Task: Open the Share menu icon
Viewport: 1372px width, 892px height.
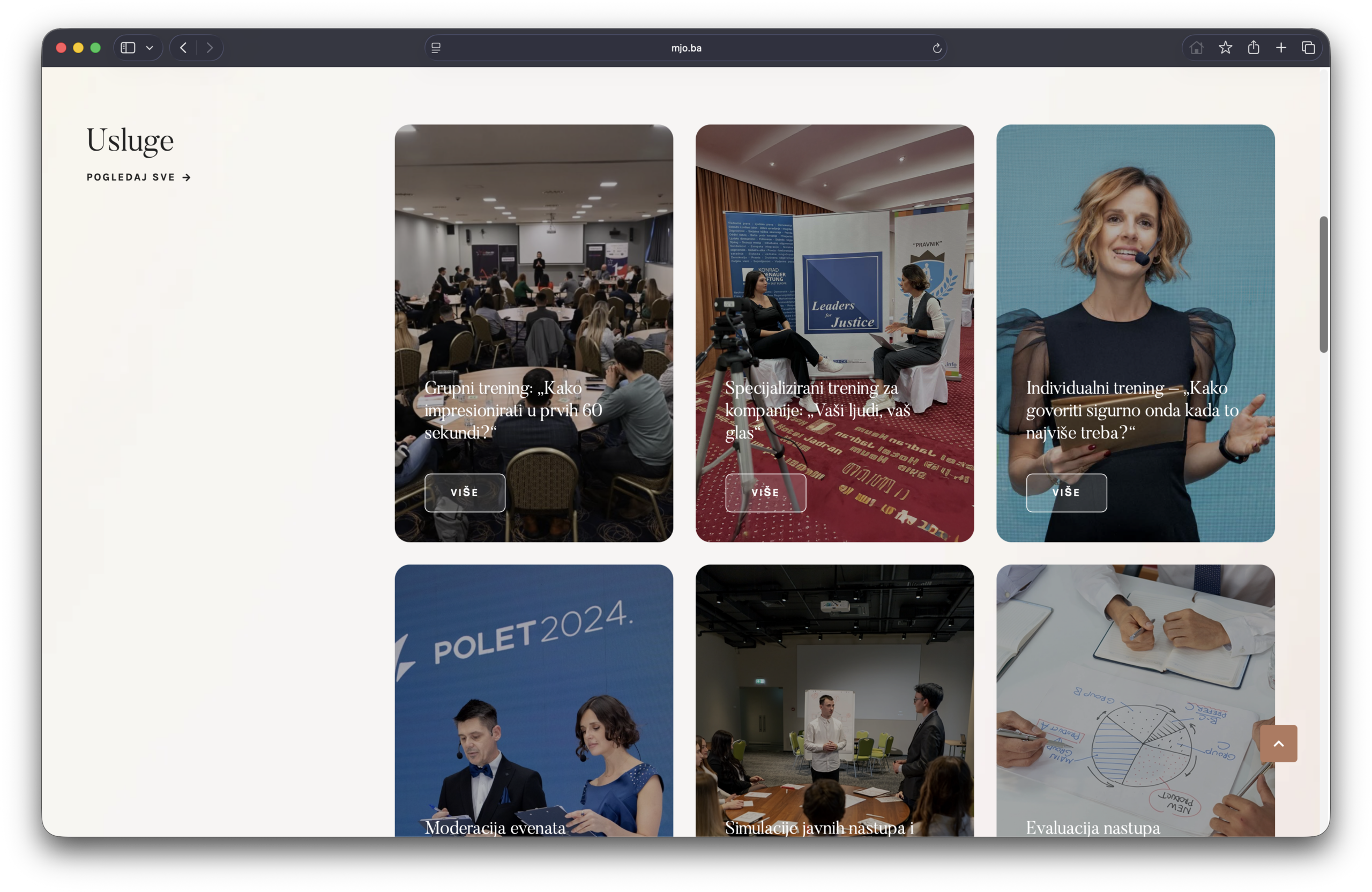Action: [1253, 48]
